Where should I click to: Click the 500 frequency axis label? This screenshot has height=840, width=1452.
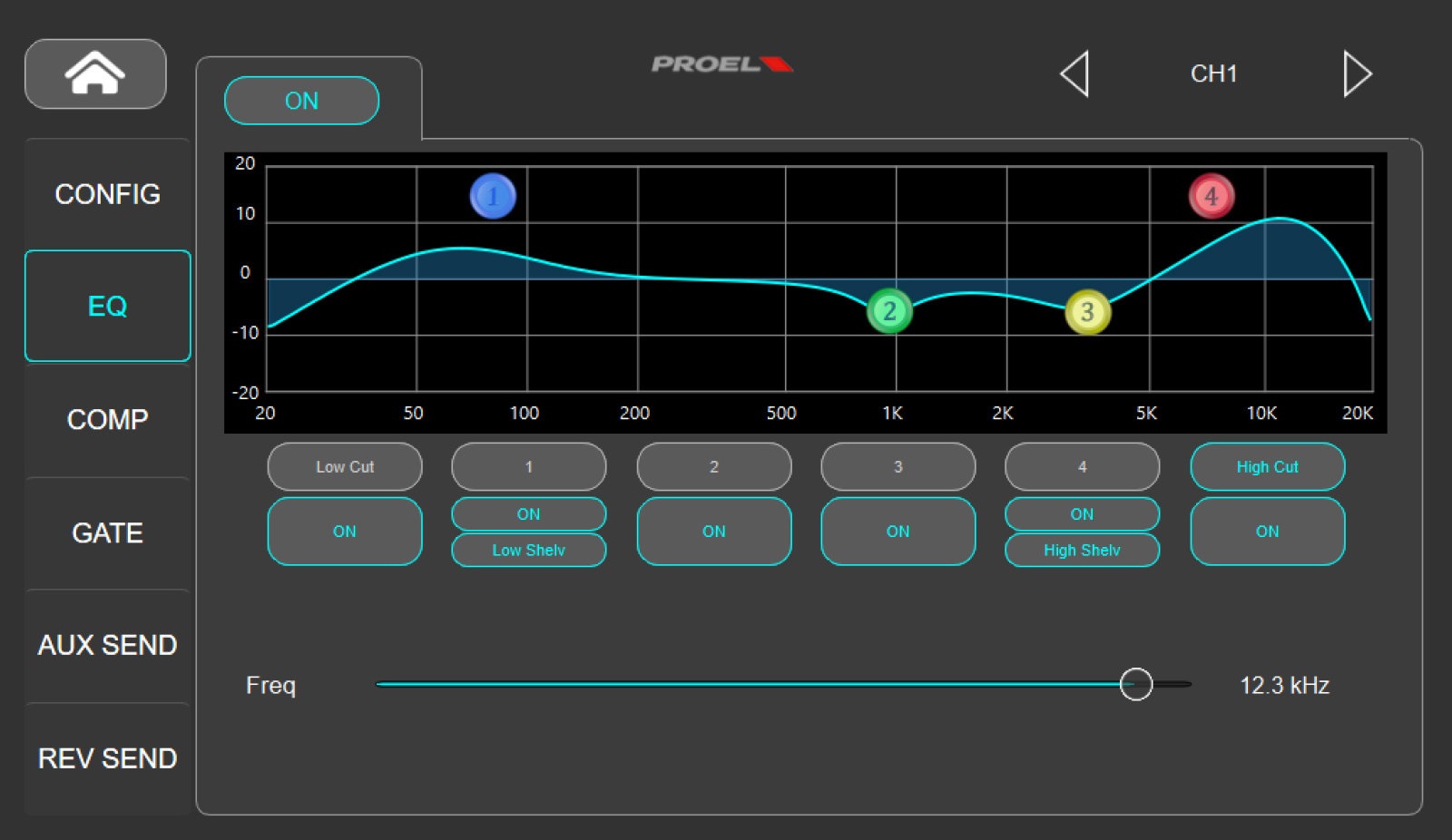coord(781,413)
